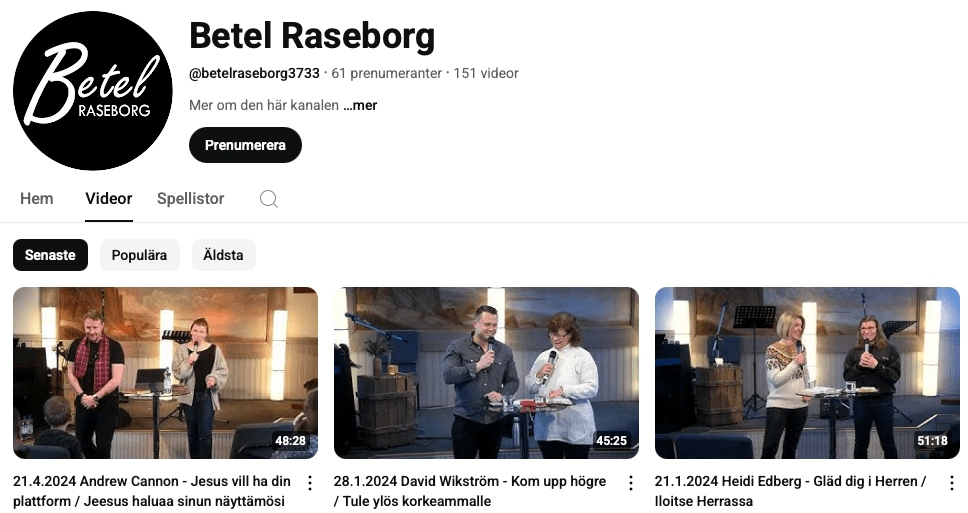The width and height of the screenshot is (968, 513).
Task: Play the 45:25 video thumbnail
Action: coord(486,373)
